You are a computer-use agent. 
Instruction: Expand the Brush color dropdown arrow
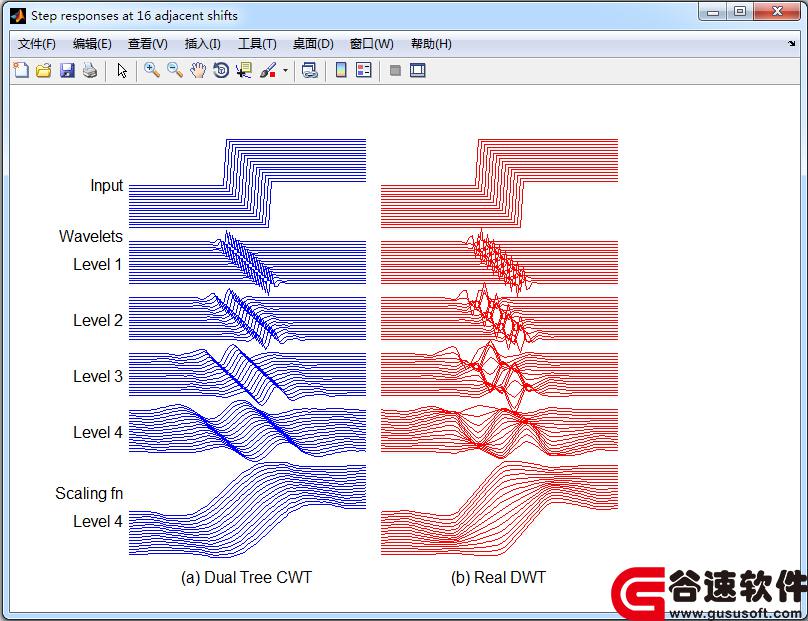tap(285, 71)
